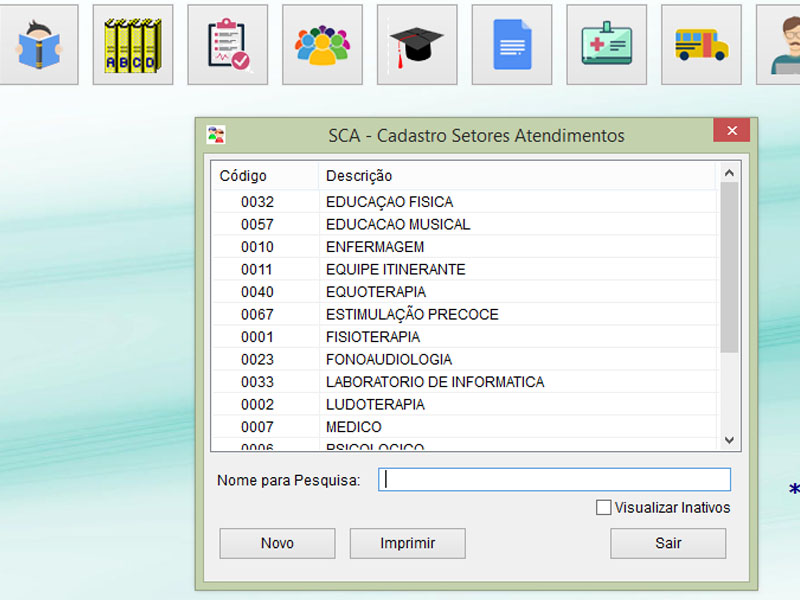Open the blue document icon
The image size is (800, 600).
pyautogui.click(x=512, y=45)
